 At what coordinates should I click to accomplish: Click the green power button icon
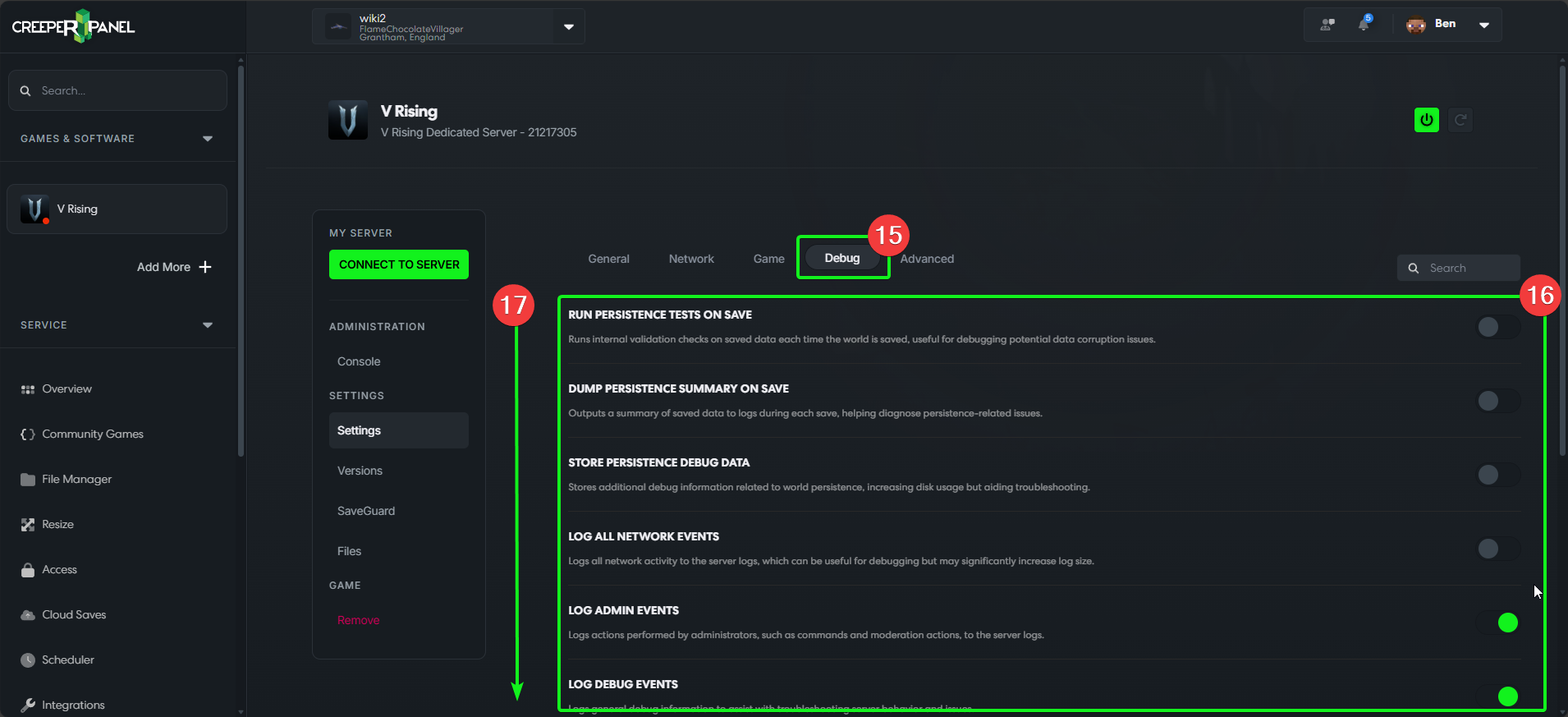pos(1427,120)
